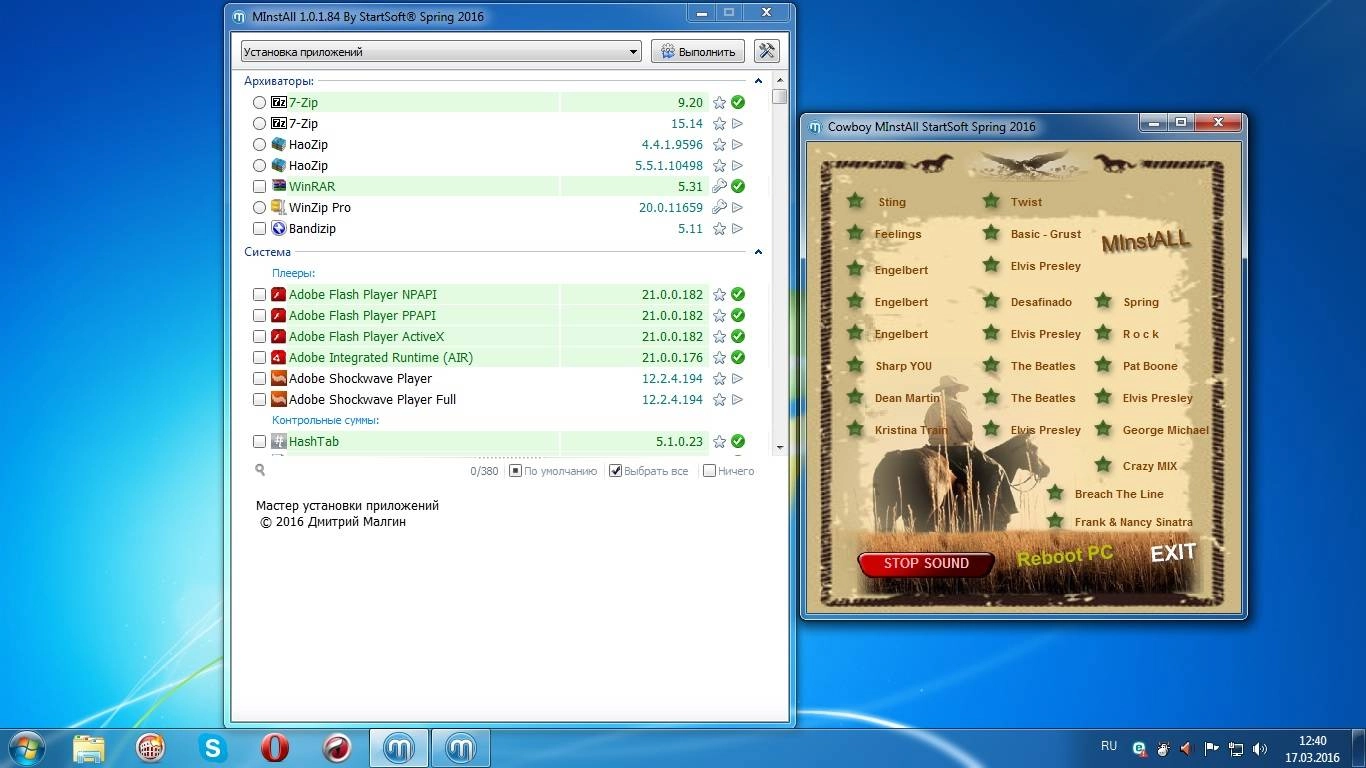Switch to second MInstAll taskbar window
This screenshot has width=1366, height=768.
coord(461,747)
